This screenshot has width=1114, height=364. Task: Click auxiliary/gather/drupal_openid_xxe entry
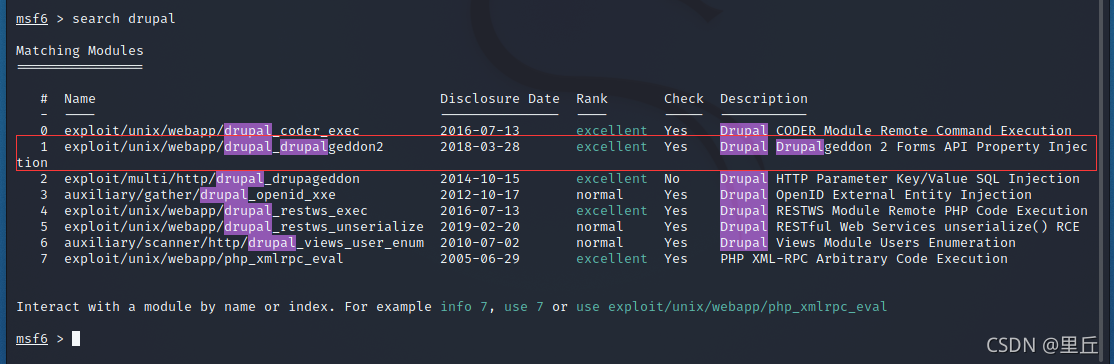click(x=200, y=195)
